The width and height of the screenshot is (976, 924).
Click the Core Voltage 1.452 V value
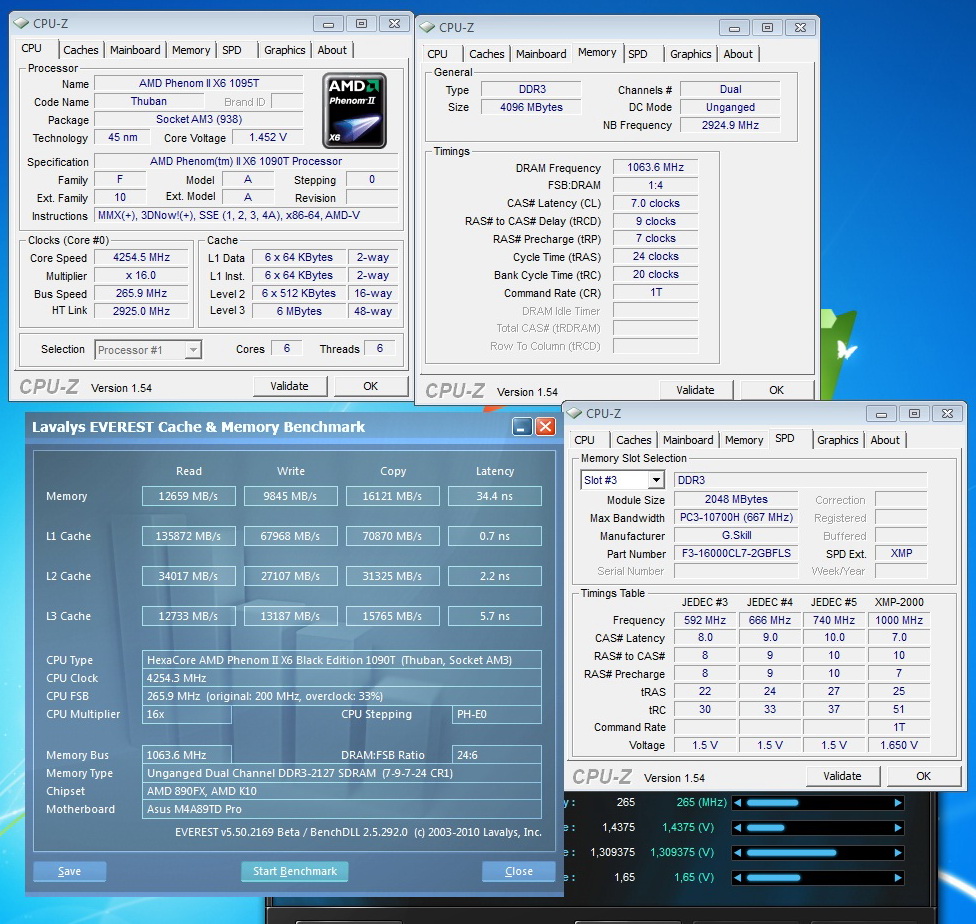(268, 137)
